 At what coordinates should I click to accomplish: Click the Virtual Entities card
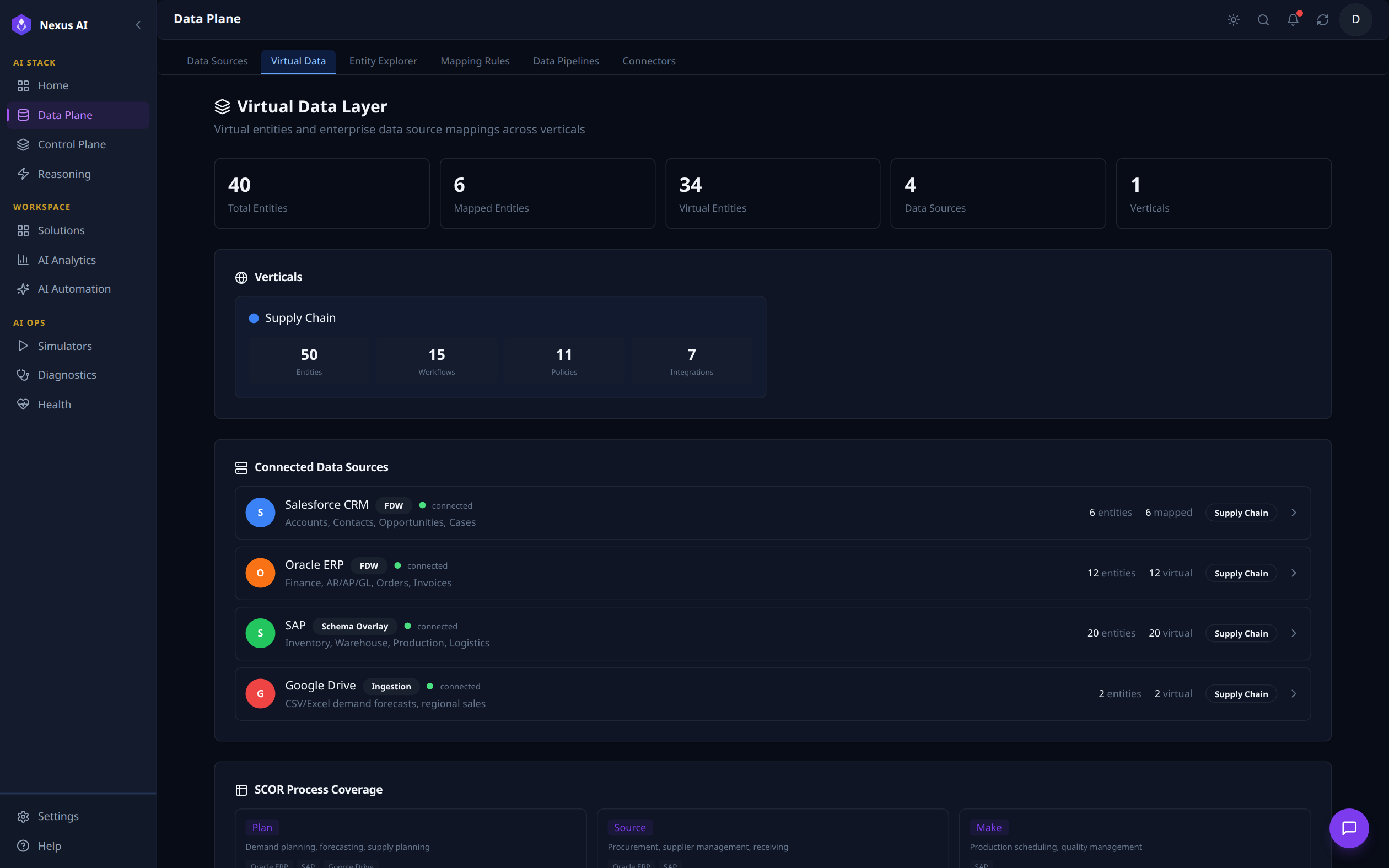773,193
